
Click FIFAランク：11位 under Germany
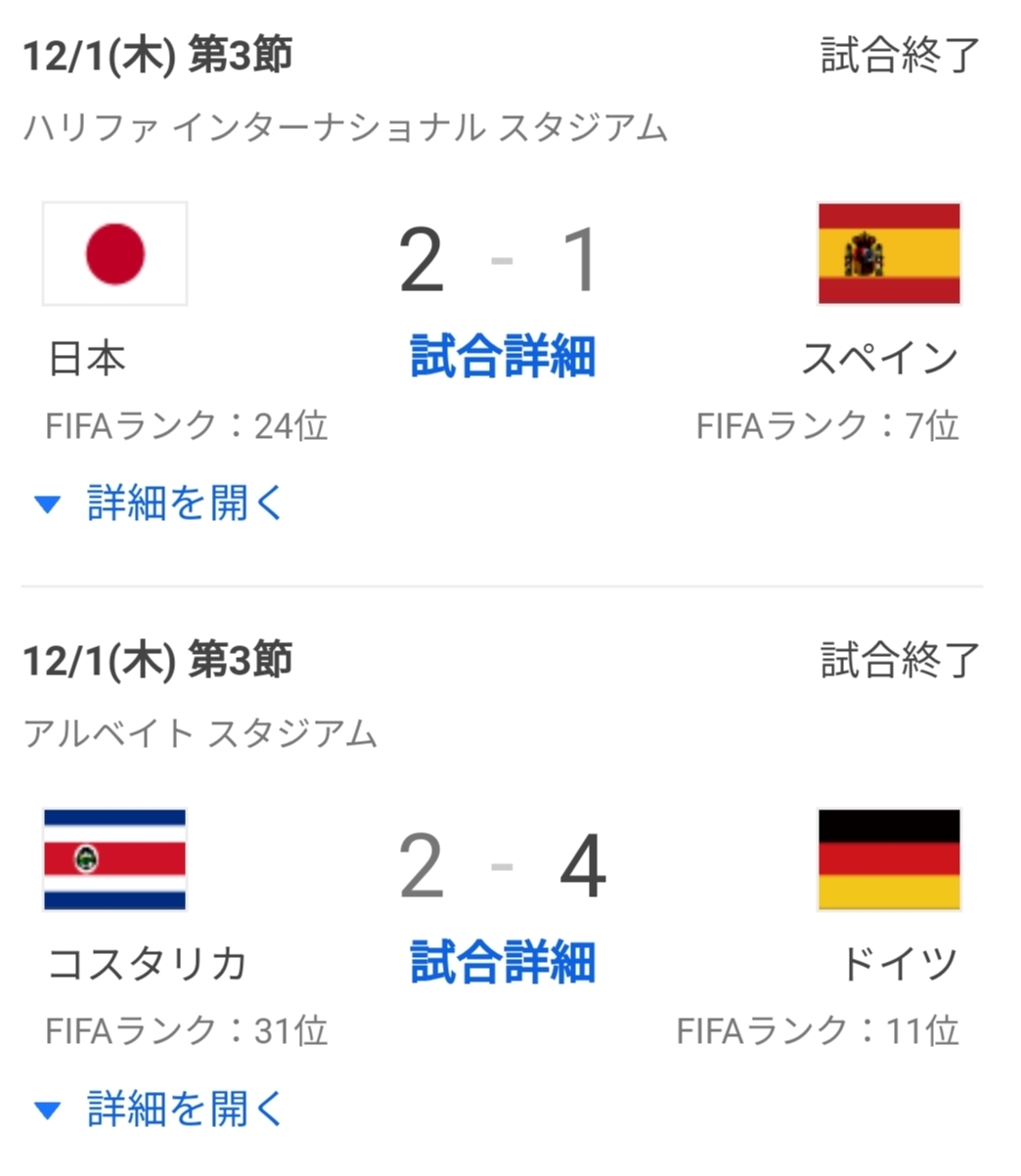[818, 1031]
